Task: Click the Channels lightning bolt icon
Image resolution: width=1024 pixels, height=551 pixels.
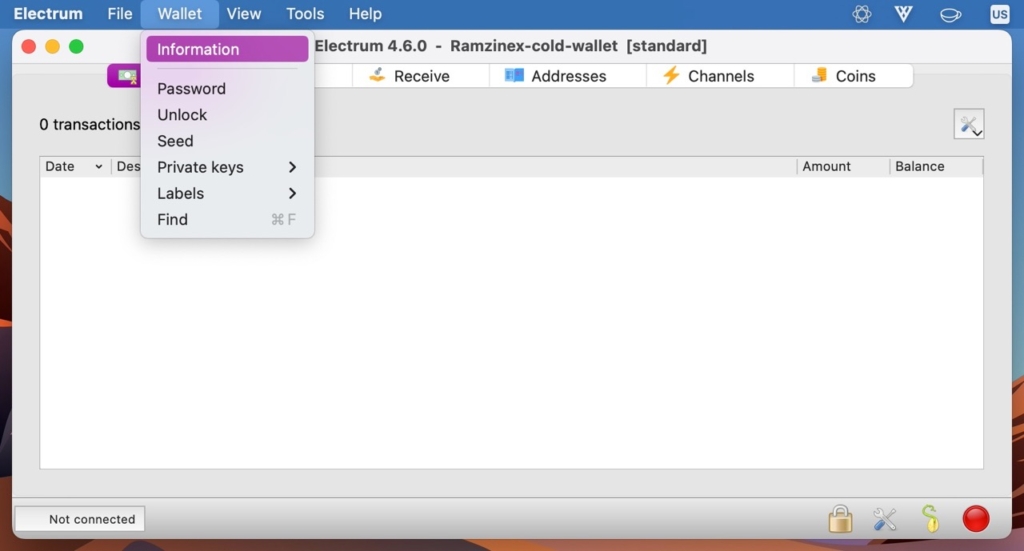Action: (x=671, y=75)
